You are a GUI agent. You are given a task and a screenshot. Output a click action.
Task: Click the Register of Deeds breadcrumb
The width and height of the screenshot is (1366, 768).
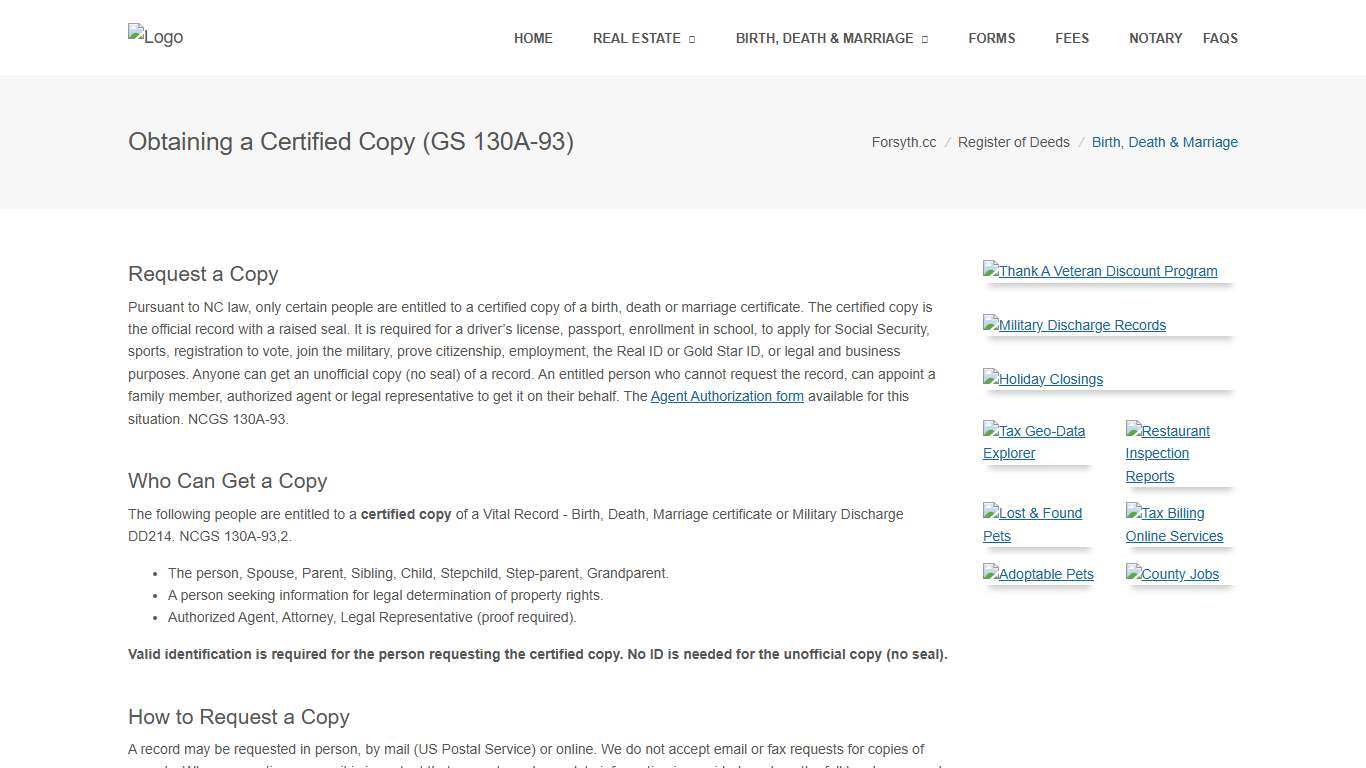pyautogui.click(x=1013, y=142)
